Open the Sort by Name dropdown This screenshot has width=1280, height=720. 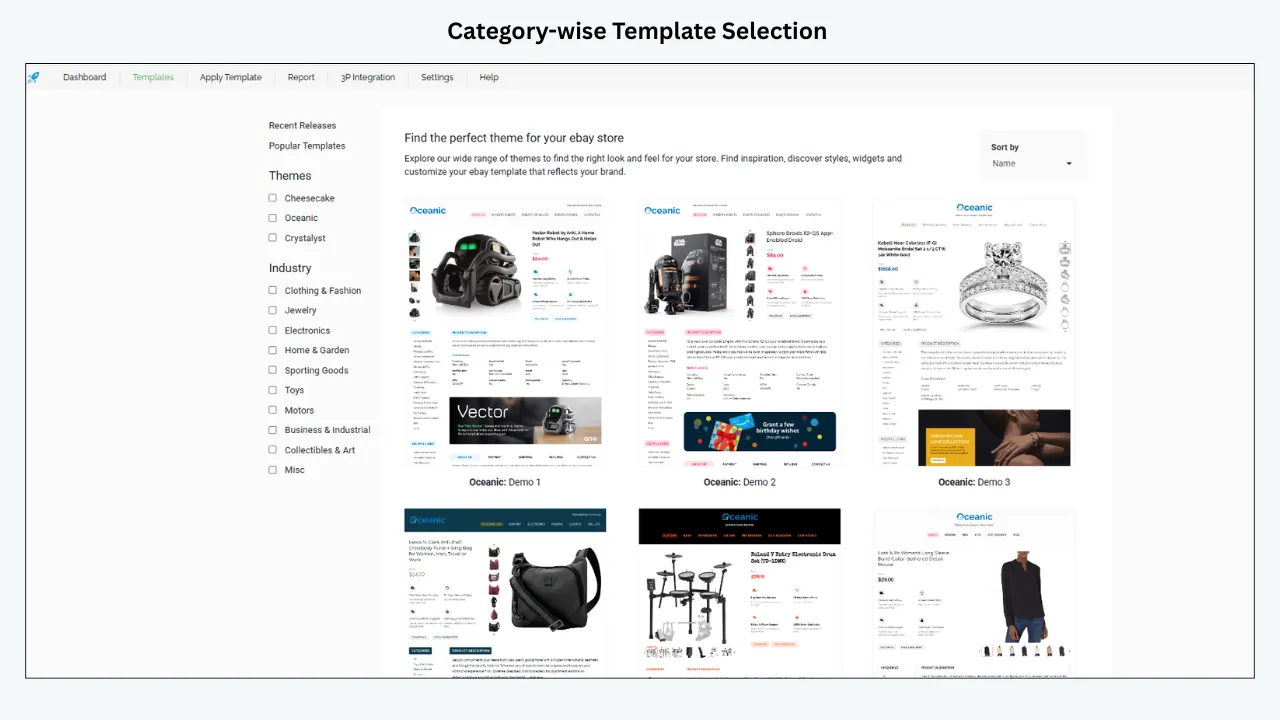tap(1032, 163)
